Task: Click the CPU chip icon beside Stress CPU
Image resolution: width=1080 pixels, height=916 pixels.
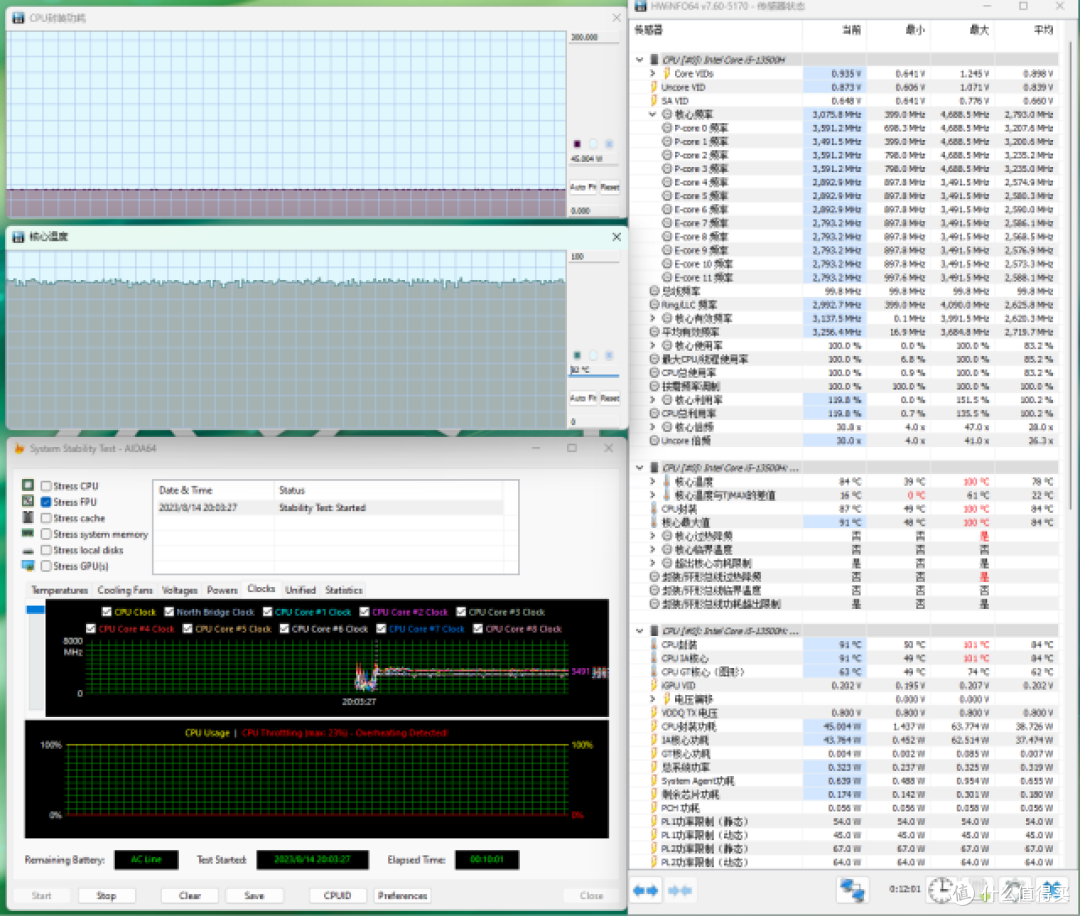Action: coord(28,486)
